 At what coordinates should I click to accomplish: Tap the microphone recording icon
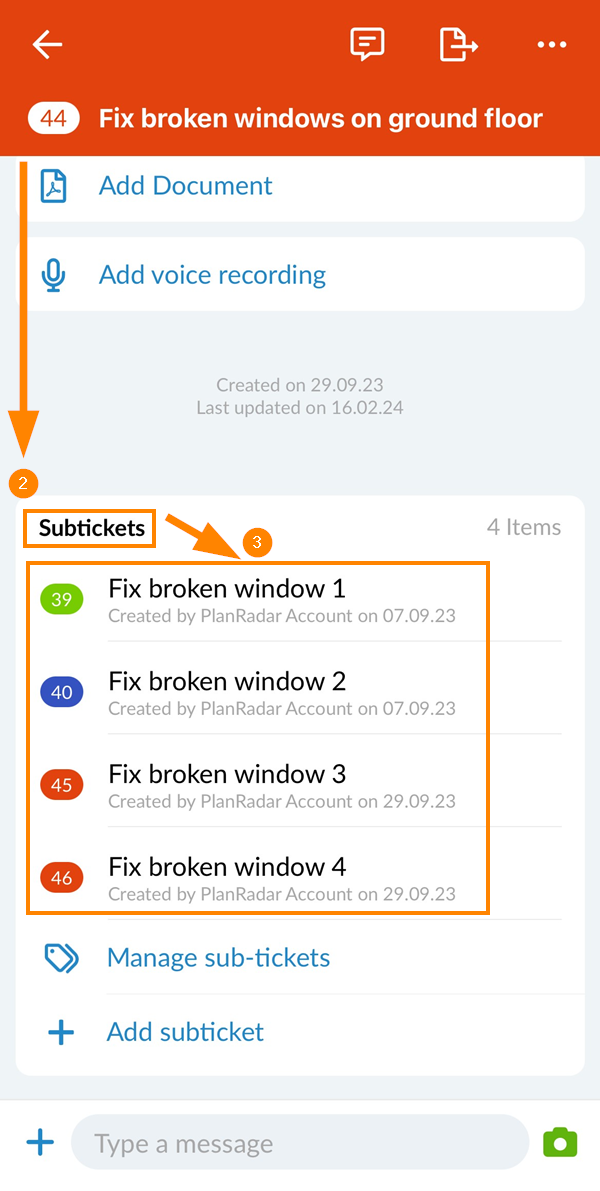click(53, 275)
